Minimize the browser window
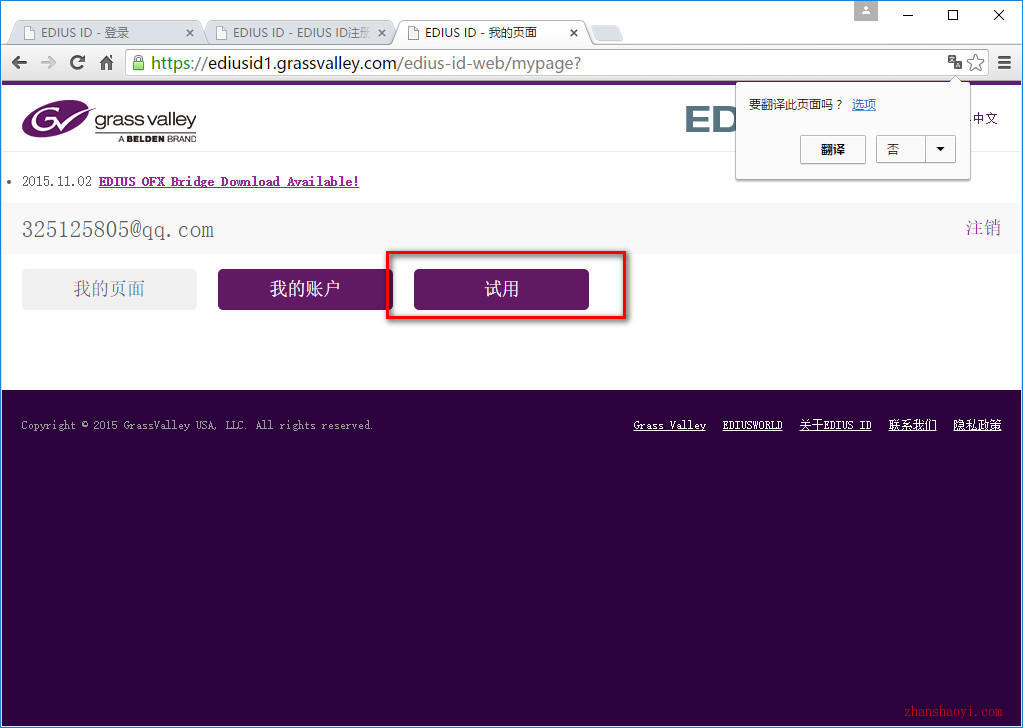The width and height of the screenshot is (1023, 728). pyautogui.click(x=908, y=14)
